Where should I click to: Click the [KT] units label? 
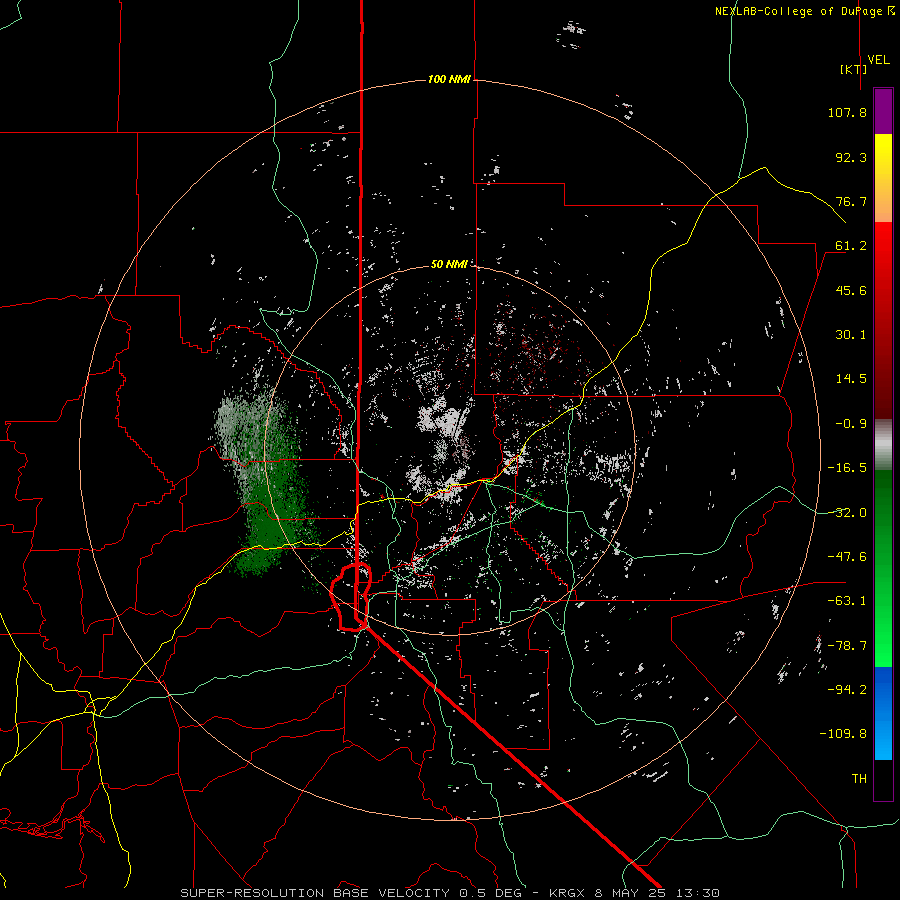(853, 69)
